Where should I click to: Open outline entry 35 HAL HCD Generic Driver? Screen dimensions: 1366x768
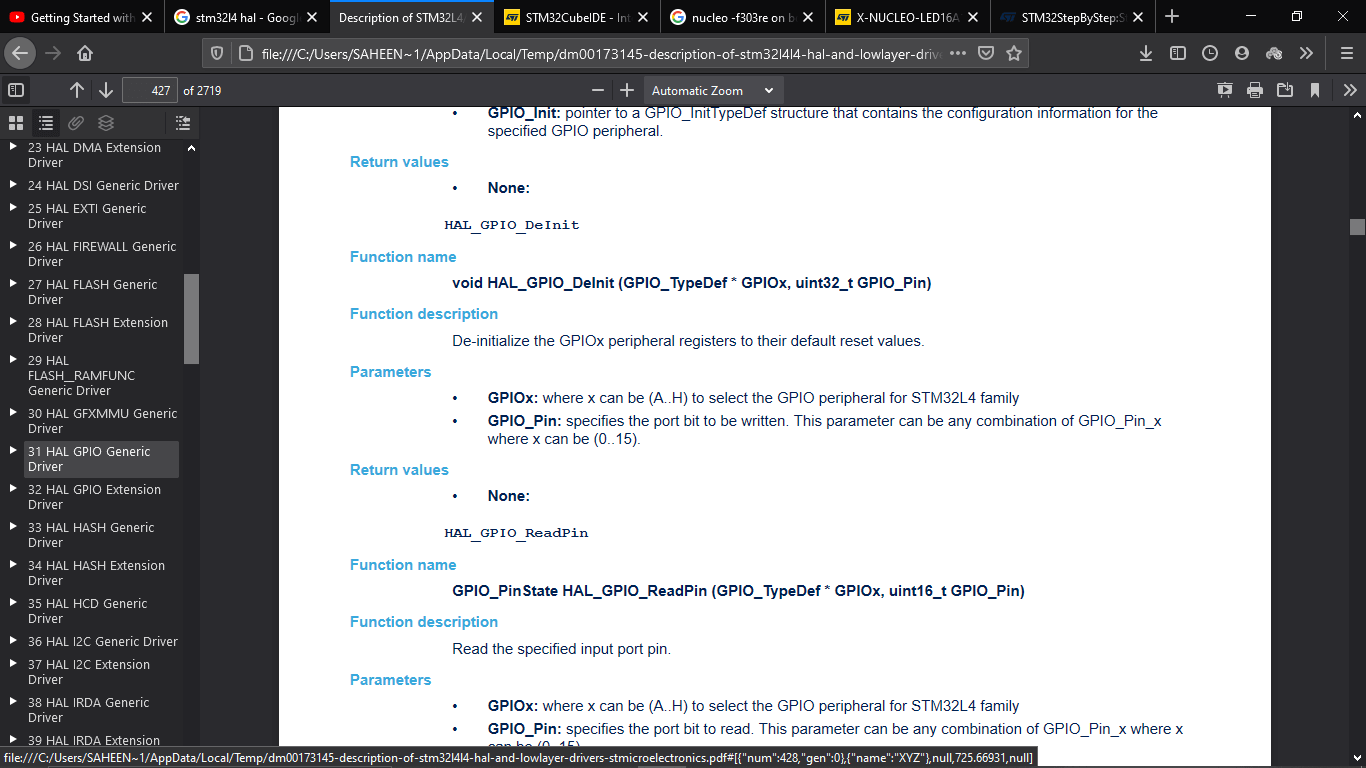[87, 611]
